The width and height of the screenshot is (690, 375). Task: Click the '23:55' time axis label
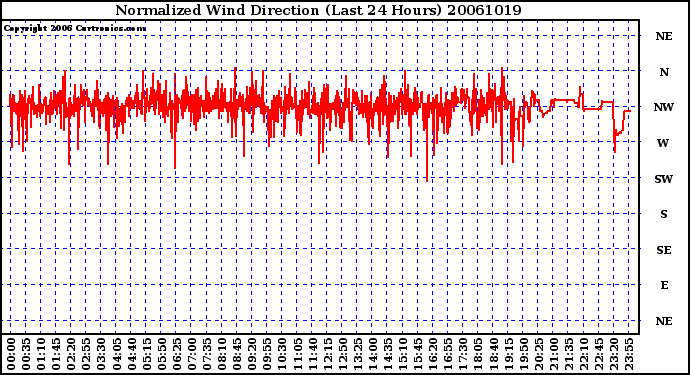coord(629,354)
